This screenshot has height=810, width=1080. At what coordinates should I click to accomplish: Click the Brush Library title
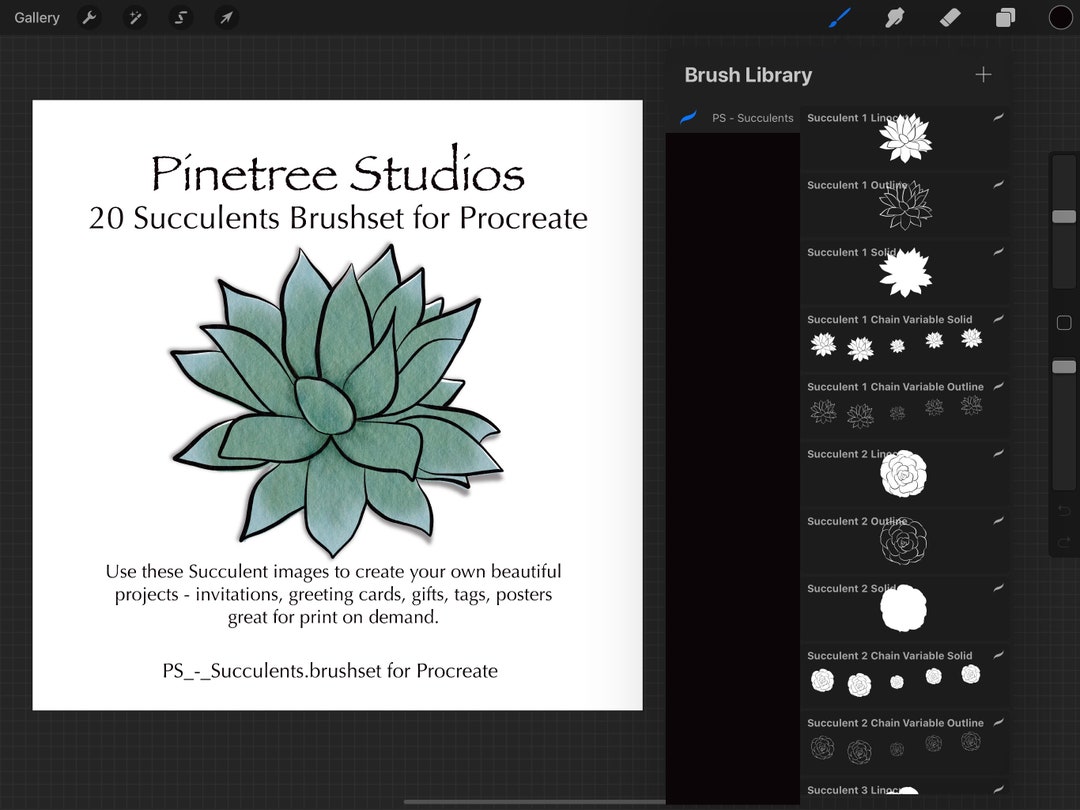(x=748, y=75)
